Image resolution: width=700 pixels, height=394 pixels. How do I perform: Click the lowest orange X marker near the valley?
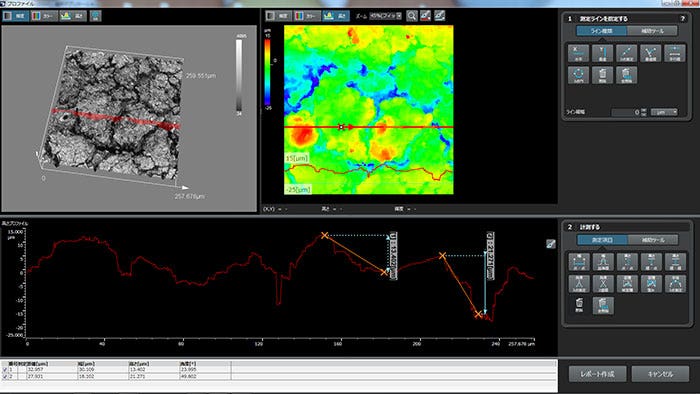coord(478,314)
